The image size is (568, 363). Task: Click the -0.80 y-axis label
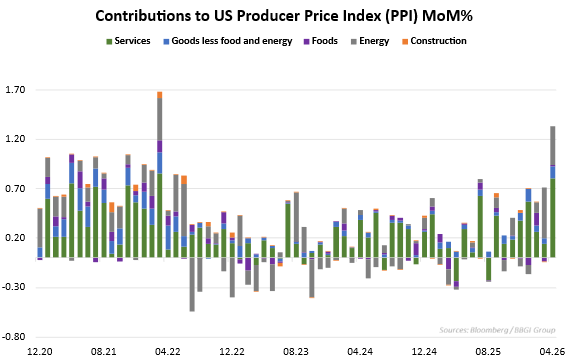(14, 337)
